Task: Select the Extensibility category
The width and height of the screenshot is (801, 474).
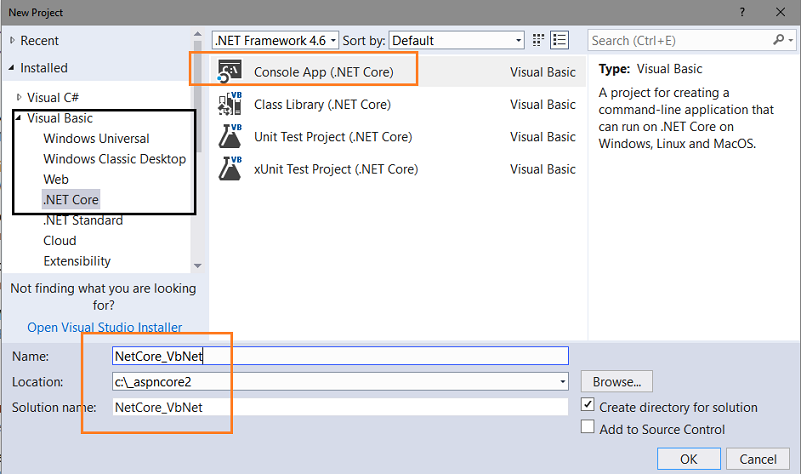Action: click(77, 261)
